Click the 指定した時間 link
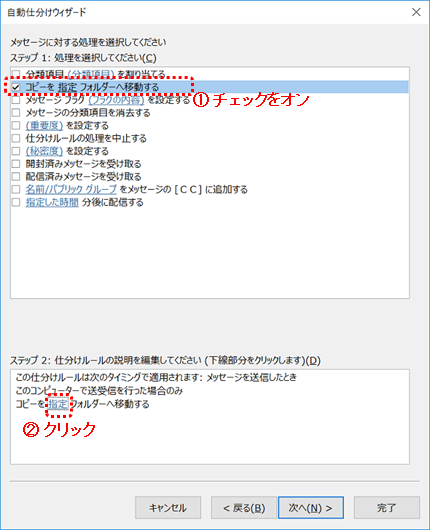 point(52,202)
